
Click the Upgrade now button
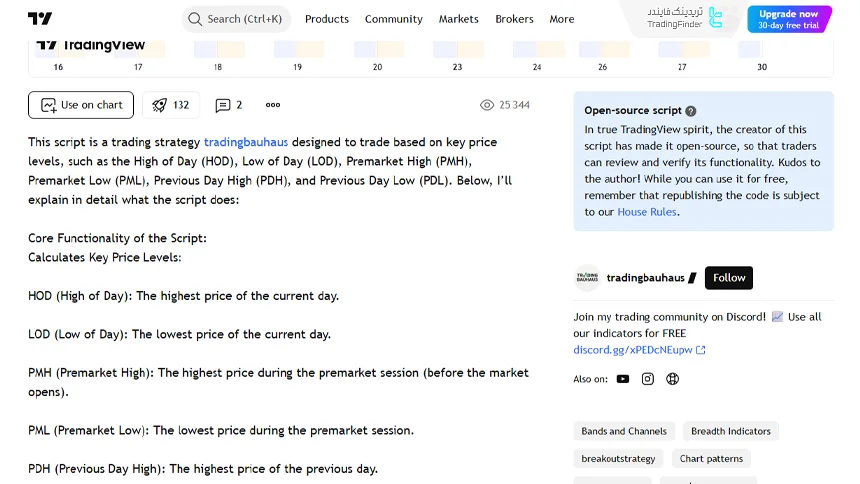point(789,19)
